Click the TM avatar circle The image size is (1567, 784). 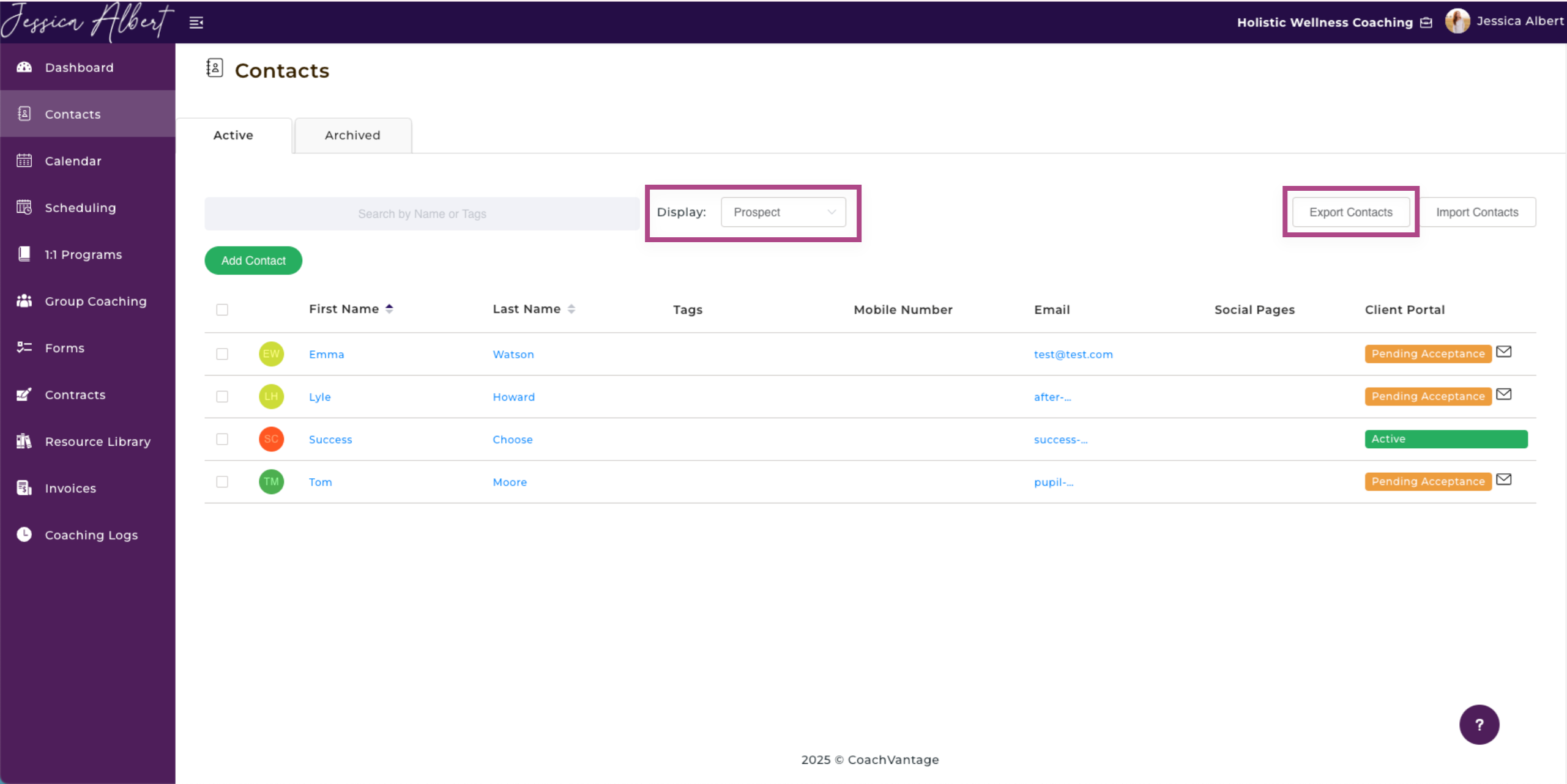tap(271, 482)
